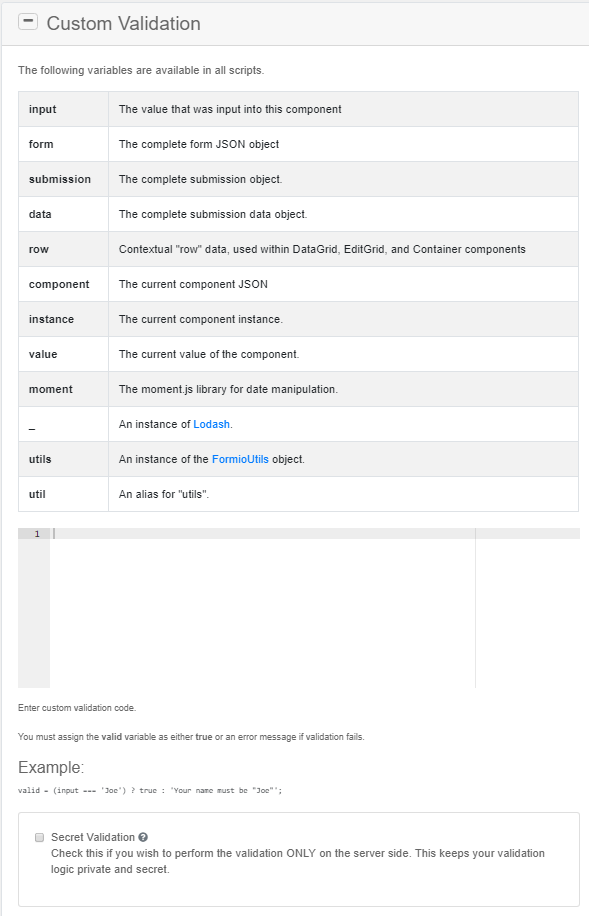Select the 'component' variable row
This screenshot has width=589, height=916.
tap(300, 284)
